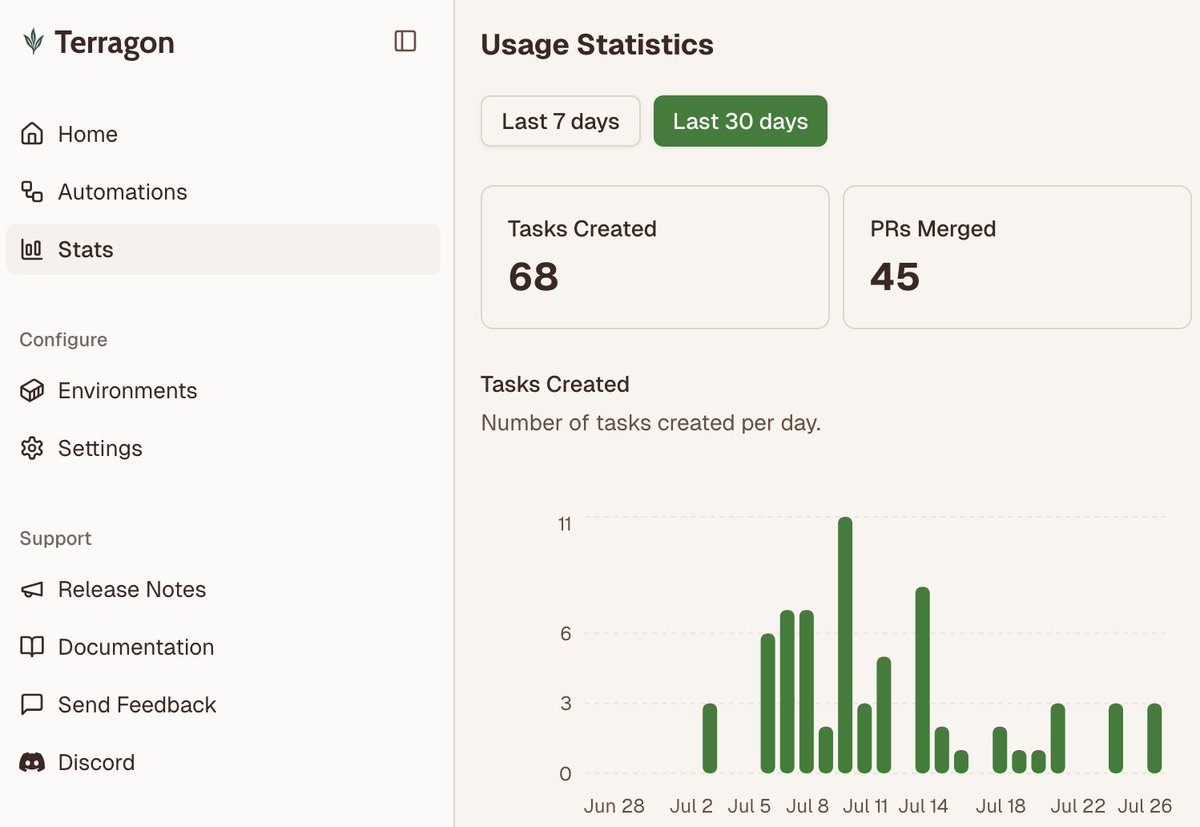This screenshot has width=1200, height=827.
Task: Click the value 68
Action: (x=533, y=277)
